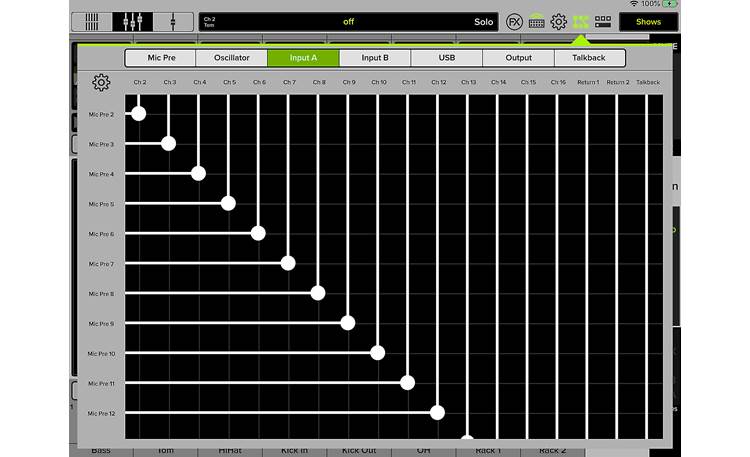Screen dimensions: 750x457
Task: Open the overview grid view icon
Action: tap(92, 22)
